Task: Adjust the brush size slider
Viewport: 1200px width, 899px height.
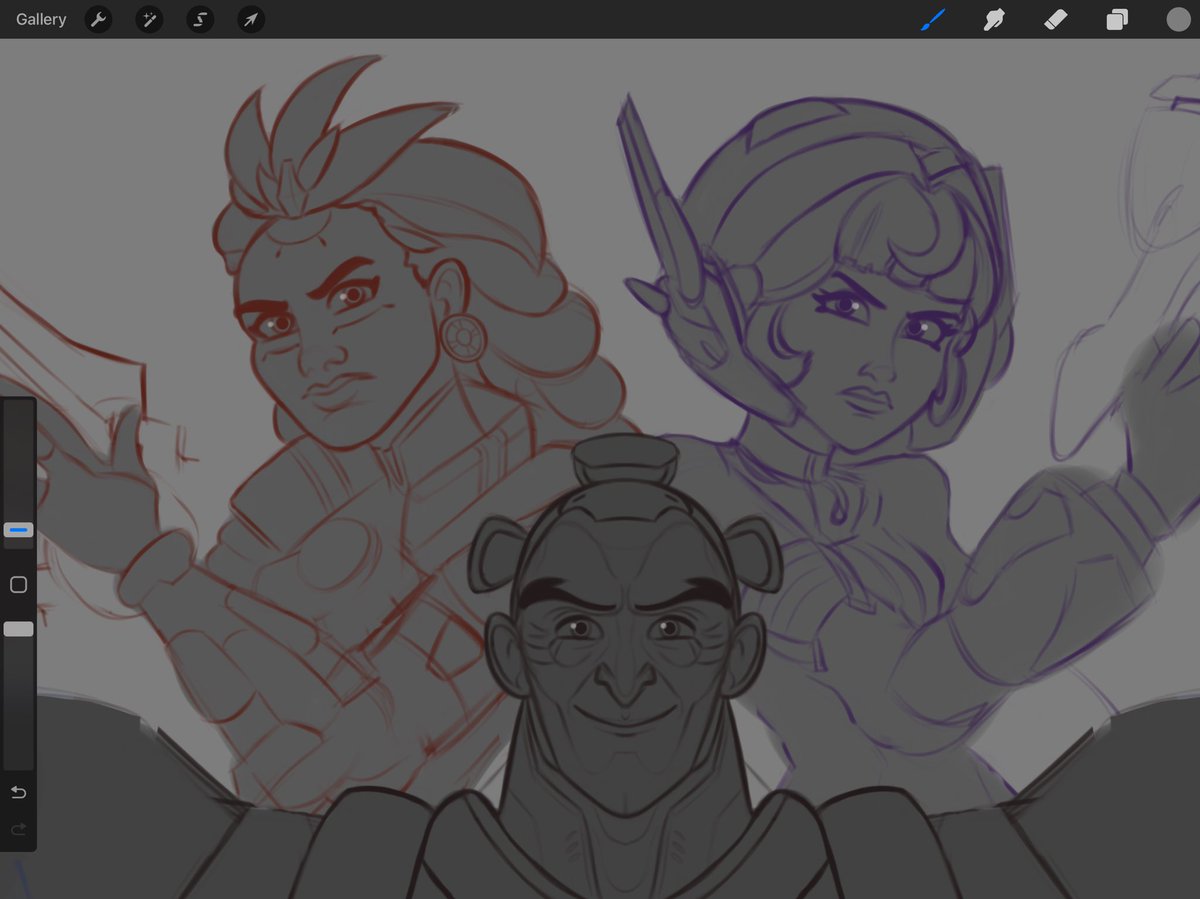Action: click(18, 531)
